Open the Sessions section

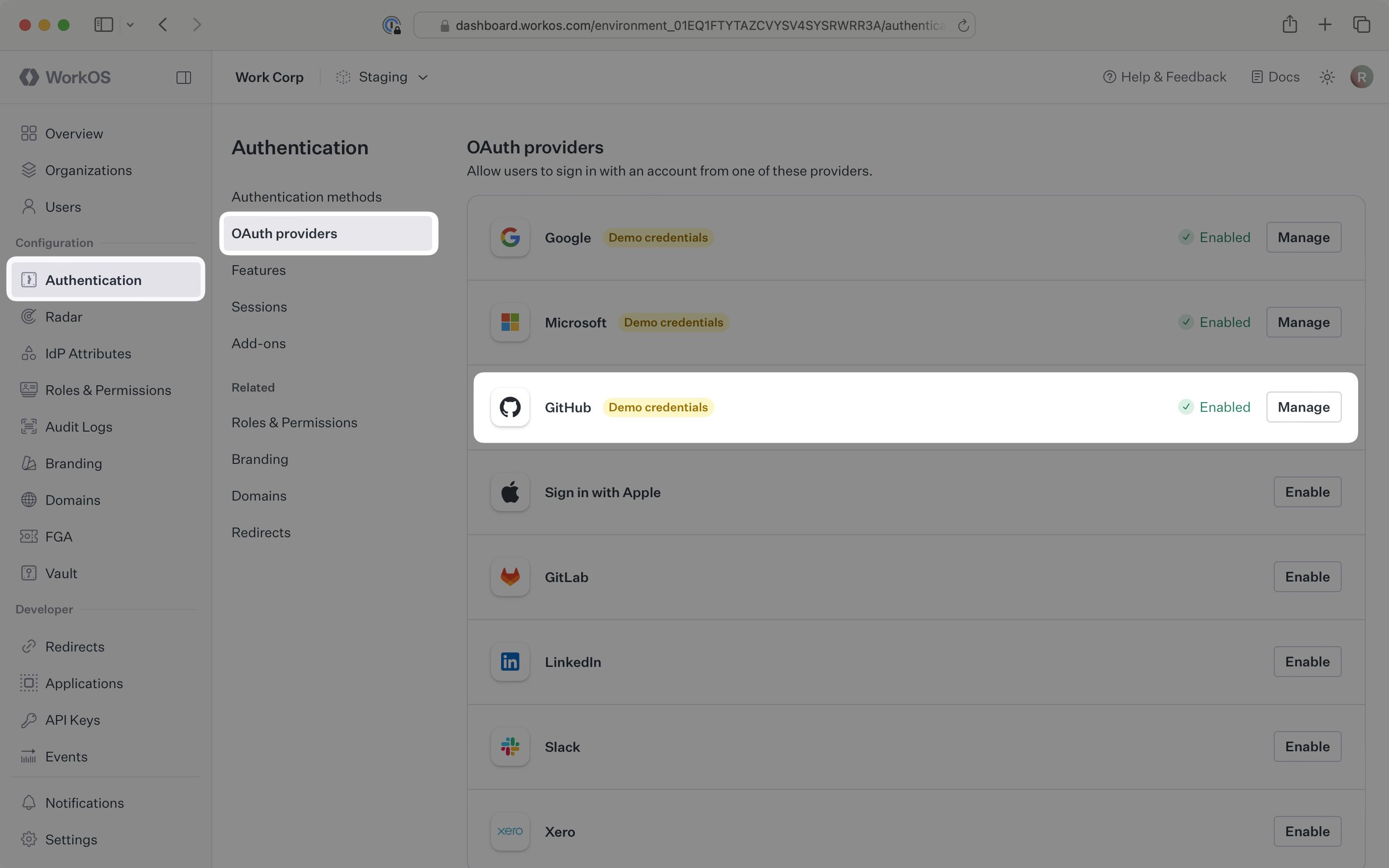point(259,307)
